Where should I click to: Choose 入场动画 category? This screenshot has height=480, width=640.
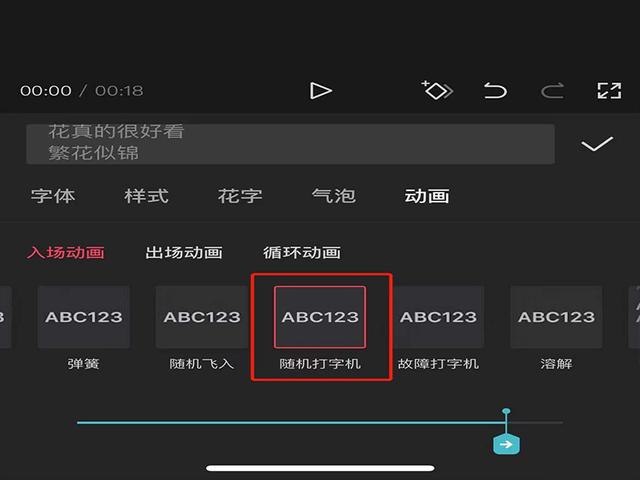[x=66, y=253]
